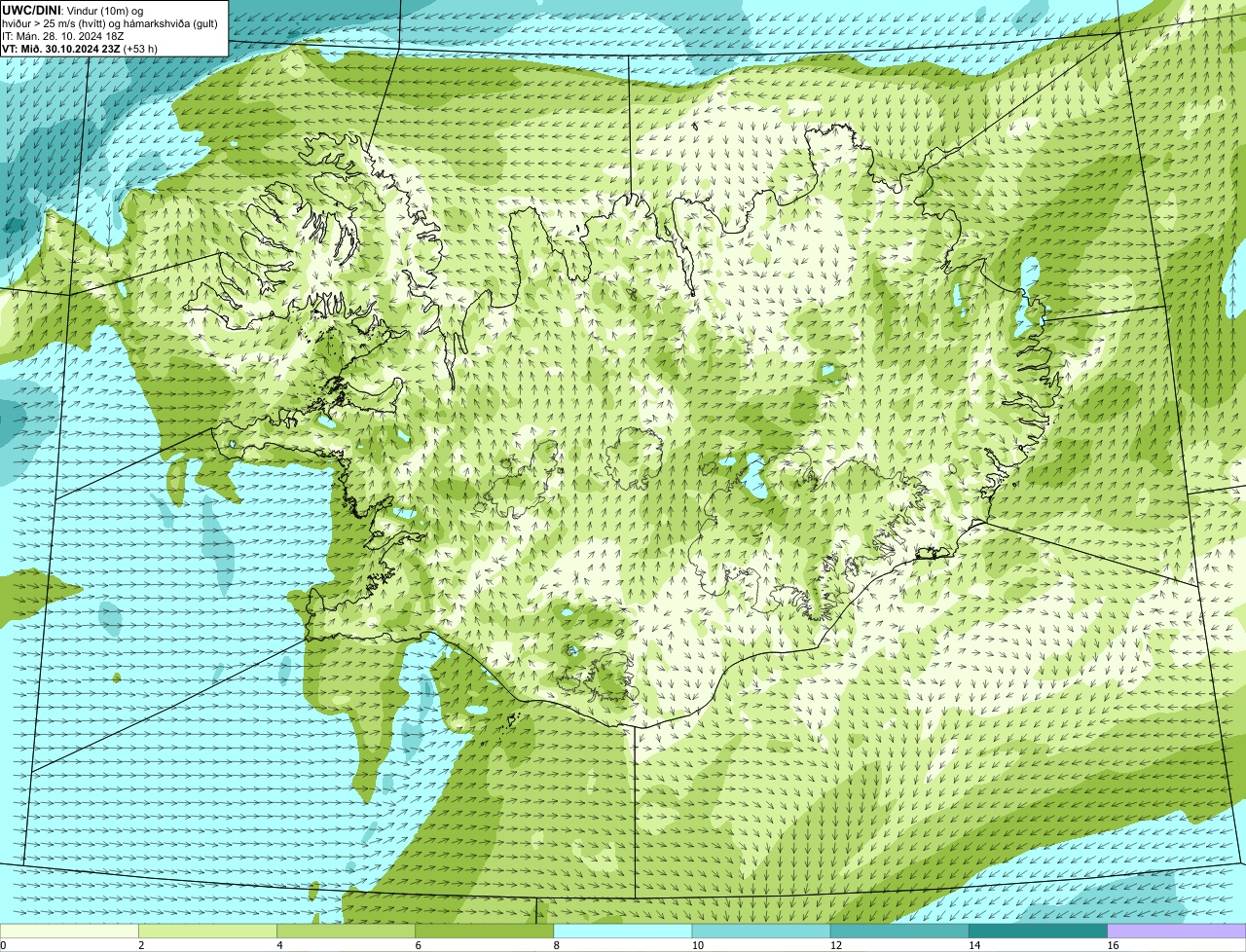Click the medium green 4–6 m/s legend swatch
The height and width of the screenshot is (952, 1246).
click(x=347, y=931)
